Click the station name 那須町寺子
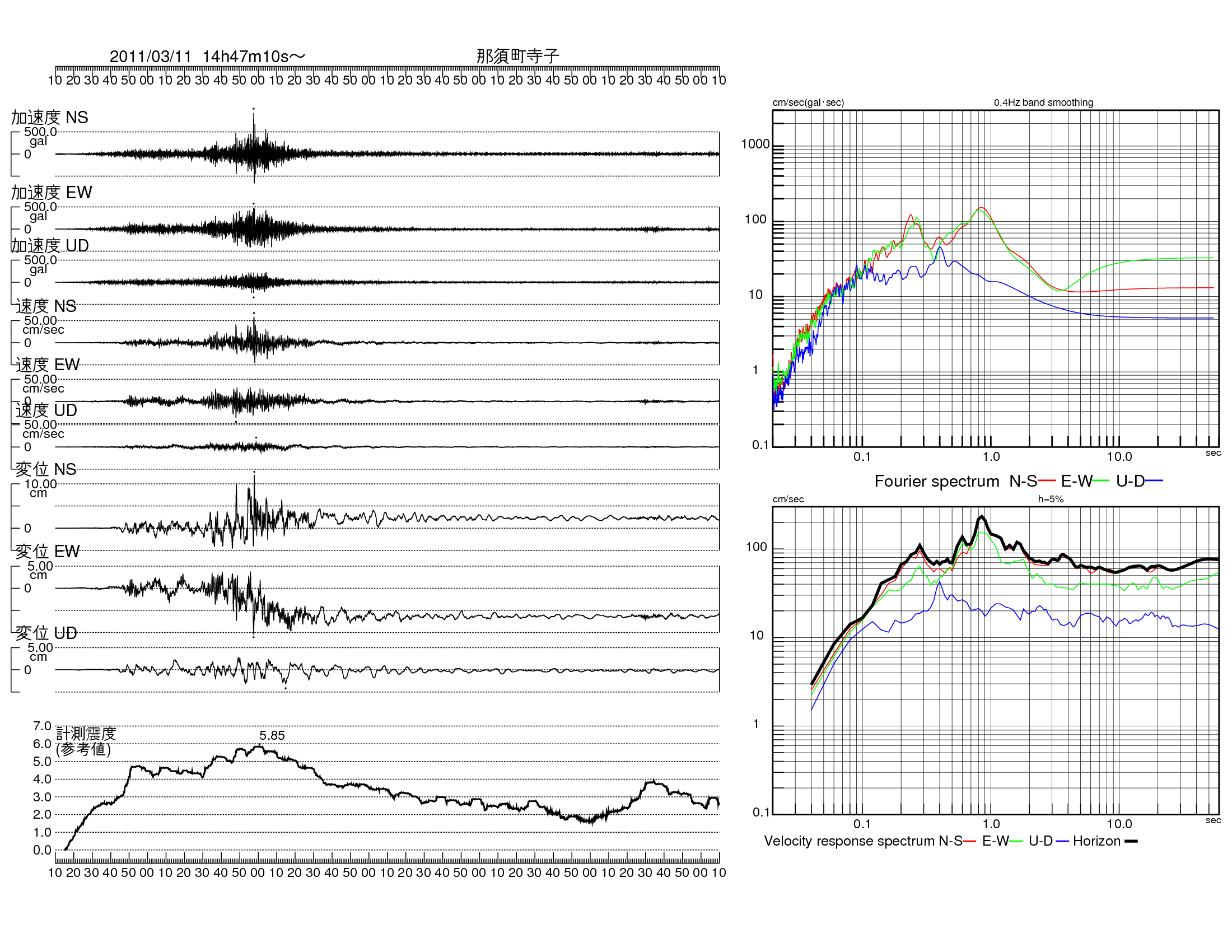Screen dimensions: 1232x952 pos(517,56)
